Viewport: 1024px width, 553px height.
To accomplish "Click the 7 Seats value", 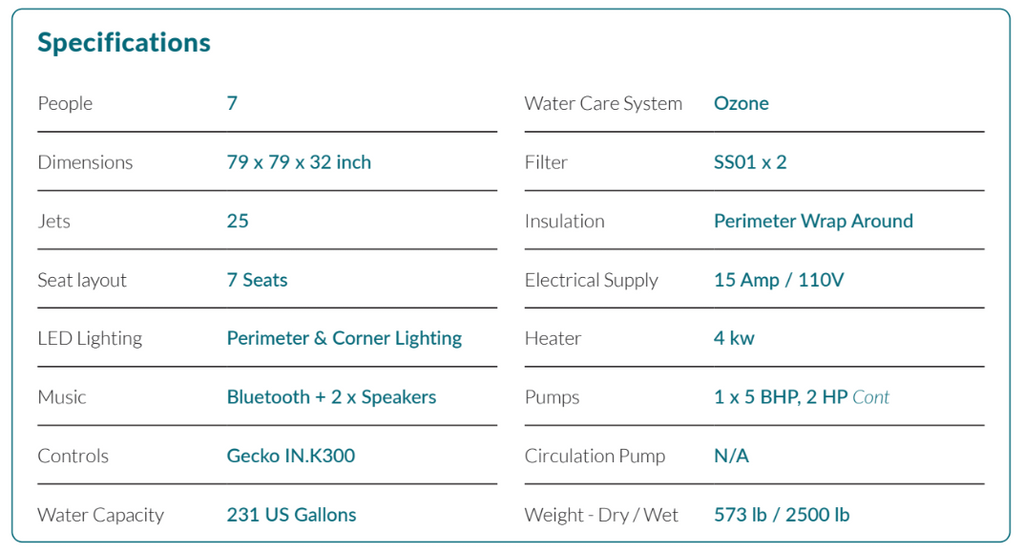I will click(x=257, y=280).
